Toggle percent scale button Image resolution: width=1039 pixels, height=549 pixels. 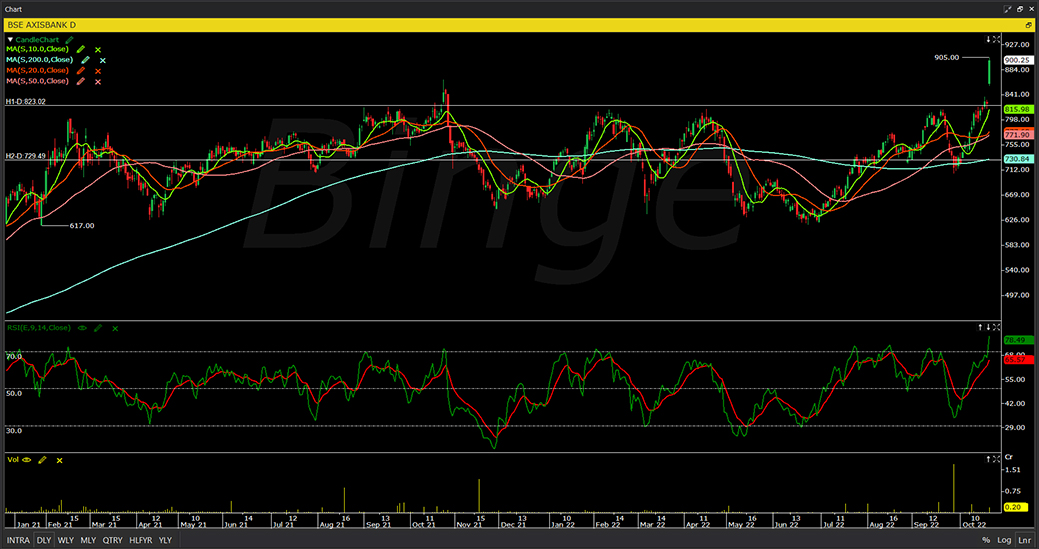click(x=986, y=540)
